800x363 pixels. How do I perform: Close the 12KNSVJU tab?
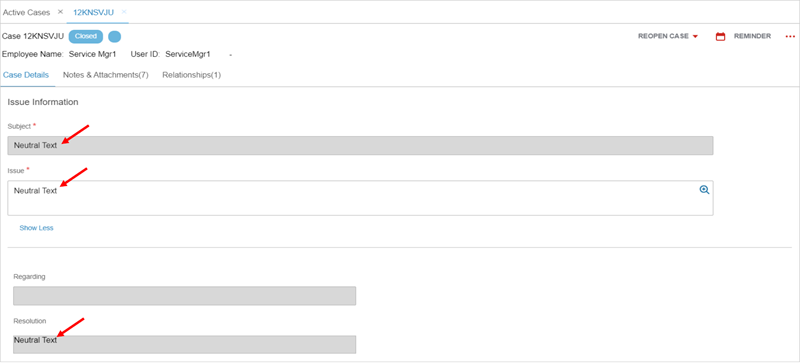point(124,11)
